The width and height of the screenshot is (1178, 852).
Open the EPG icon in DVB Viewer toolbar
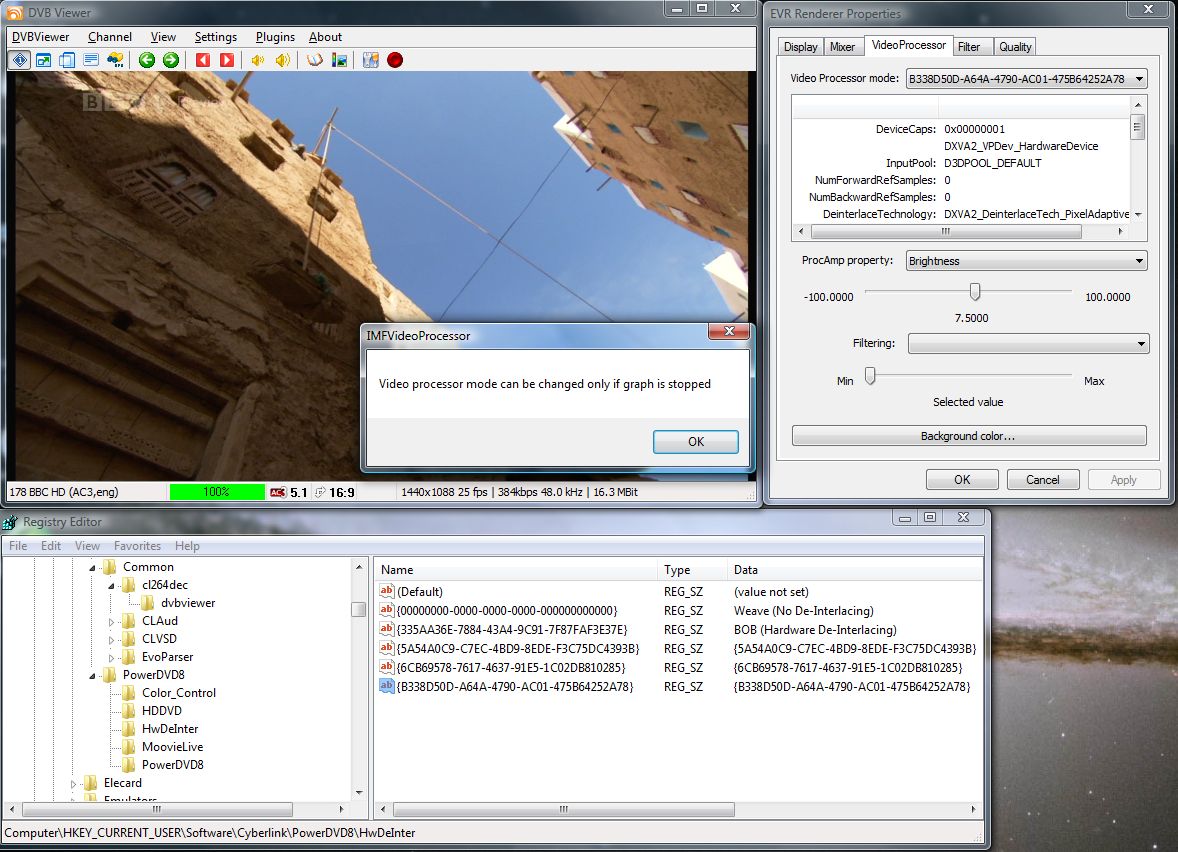(115, 60)
